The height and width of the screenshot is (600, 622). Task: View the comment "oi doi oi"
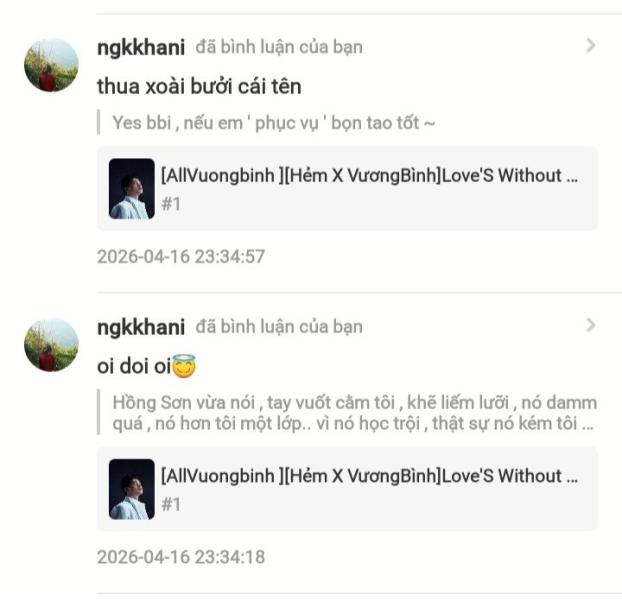coord(134,366)
